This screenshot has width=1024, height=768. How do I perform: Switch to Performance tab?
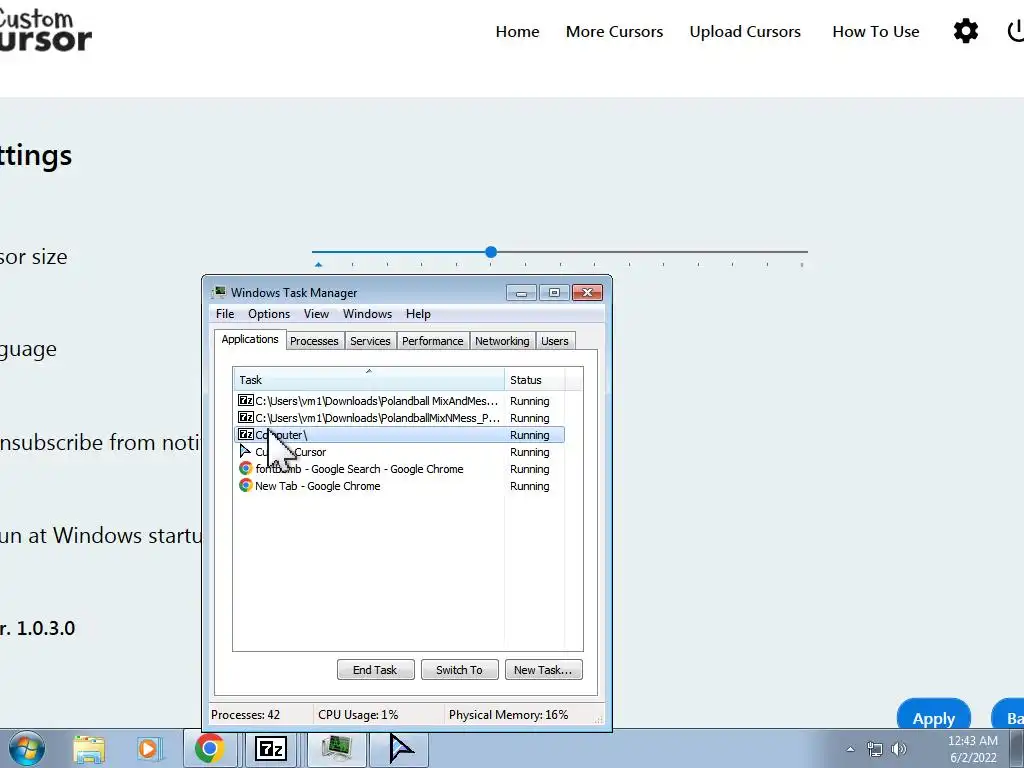432,341
